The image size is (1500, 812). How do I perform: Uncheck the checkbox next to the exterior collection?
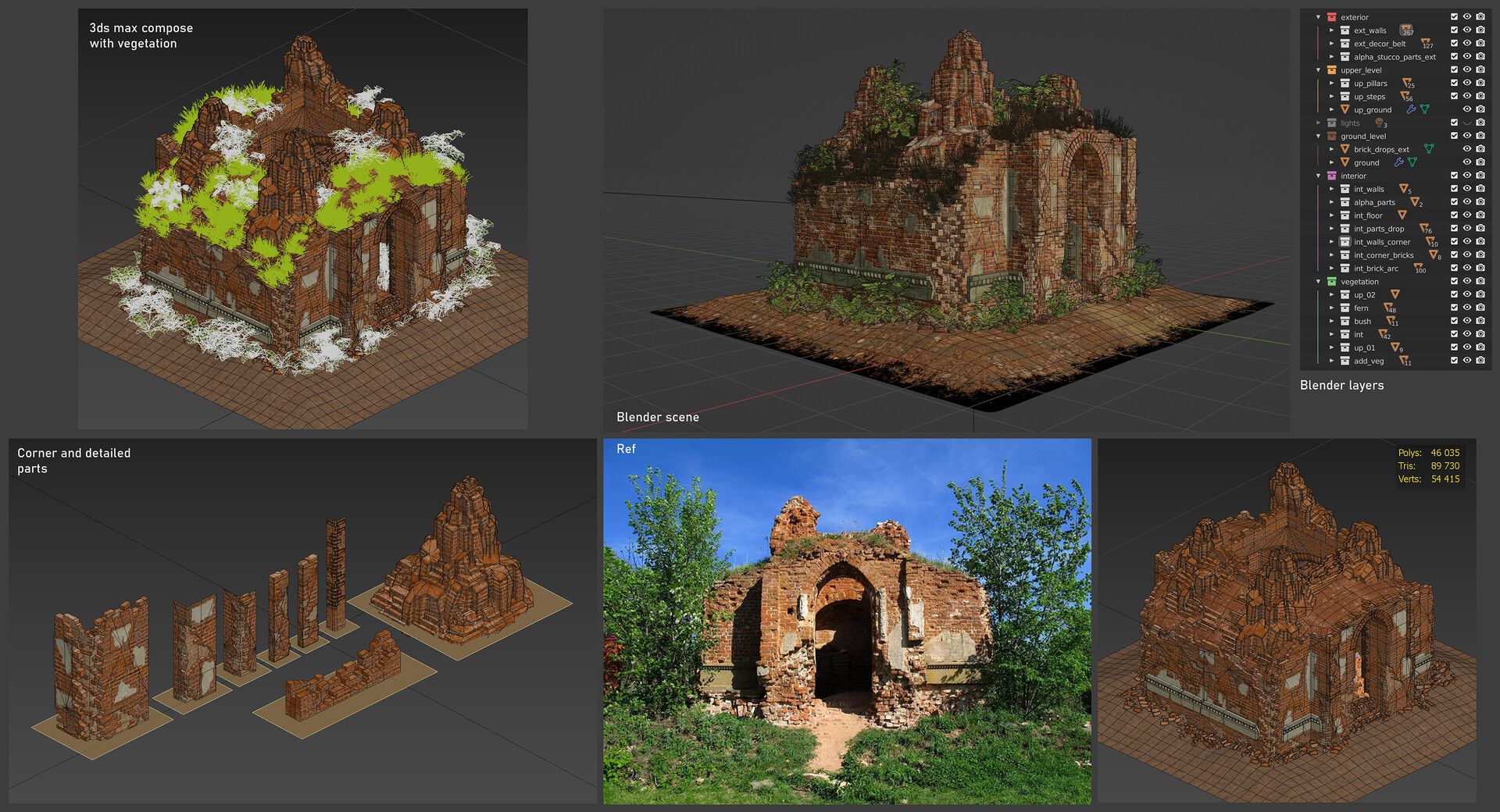[x=1454, y=16]
